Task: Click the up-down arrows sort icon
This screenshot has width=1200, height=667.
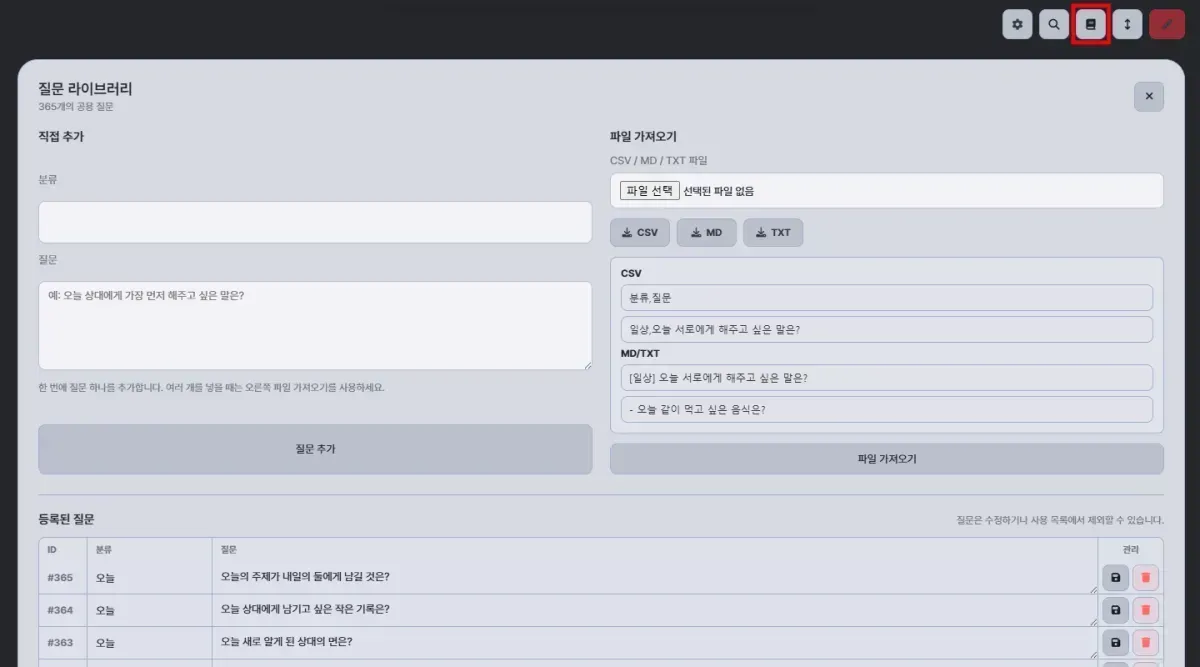Action: click(x=1127, y=24)
